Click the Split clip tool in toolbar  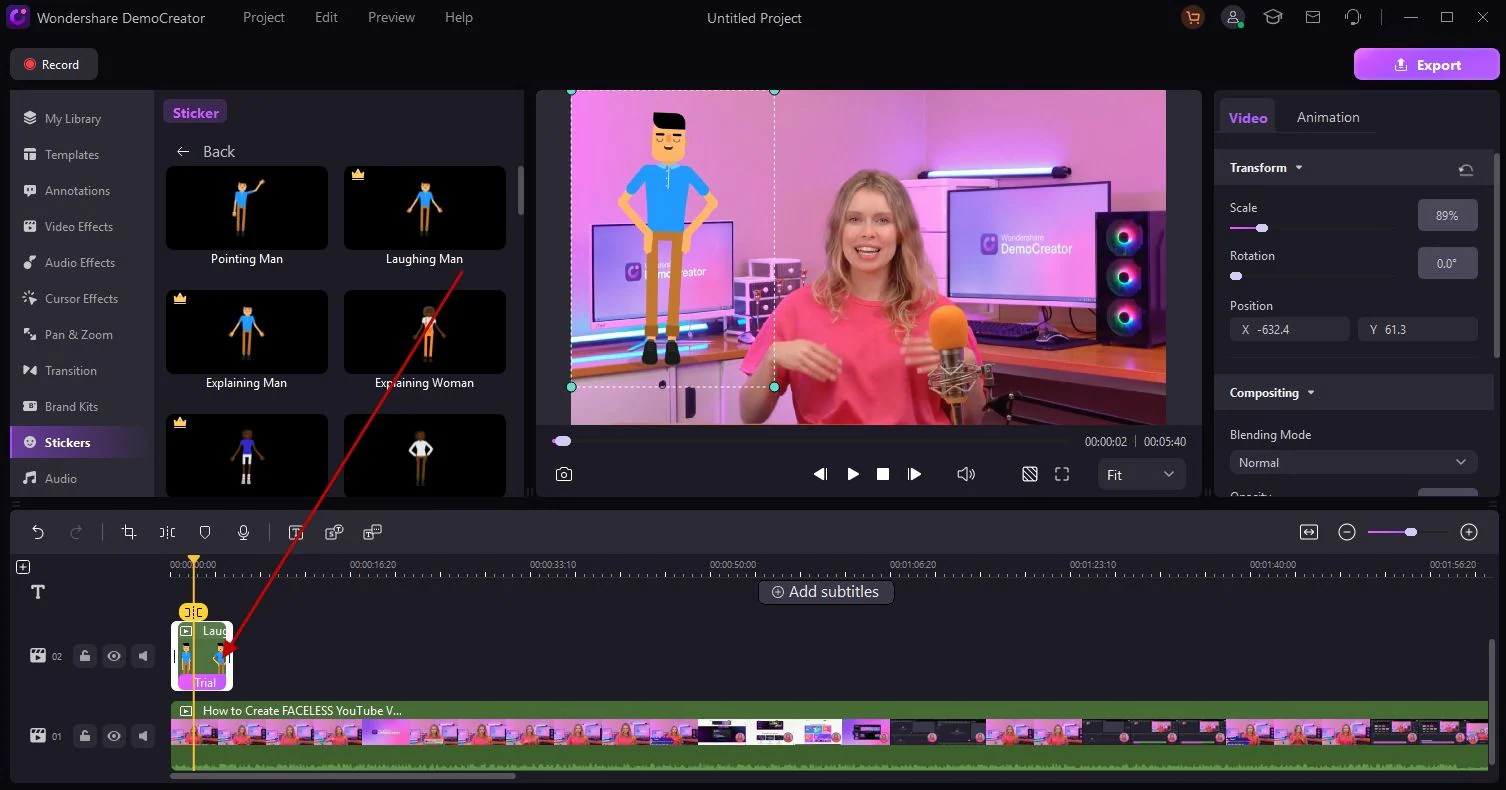point(167,532)
